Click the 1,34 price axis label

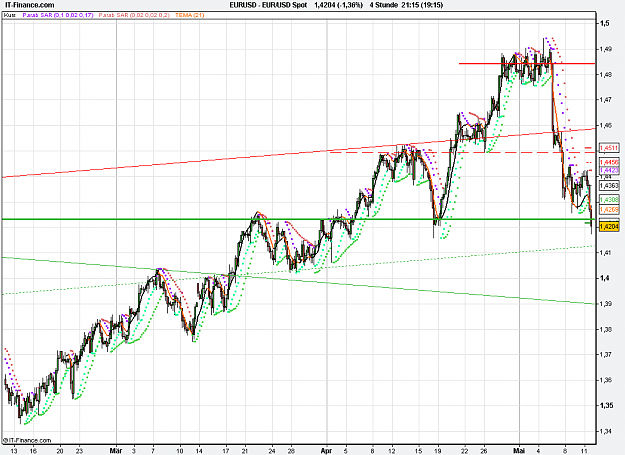click(606, 431)
